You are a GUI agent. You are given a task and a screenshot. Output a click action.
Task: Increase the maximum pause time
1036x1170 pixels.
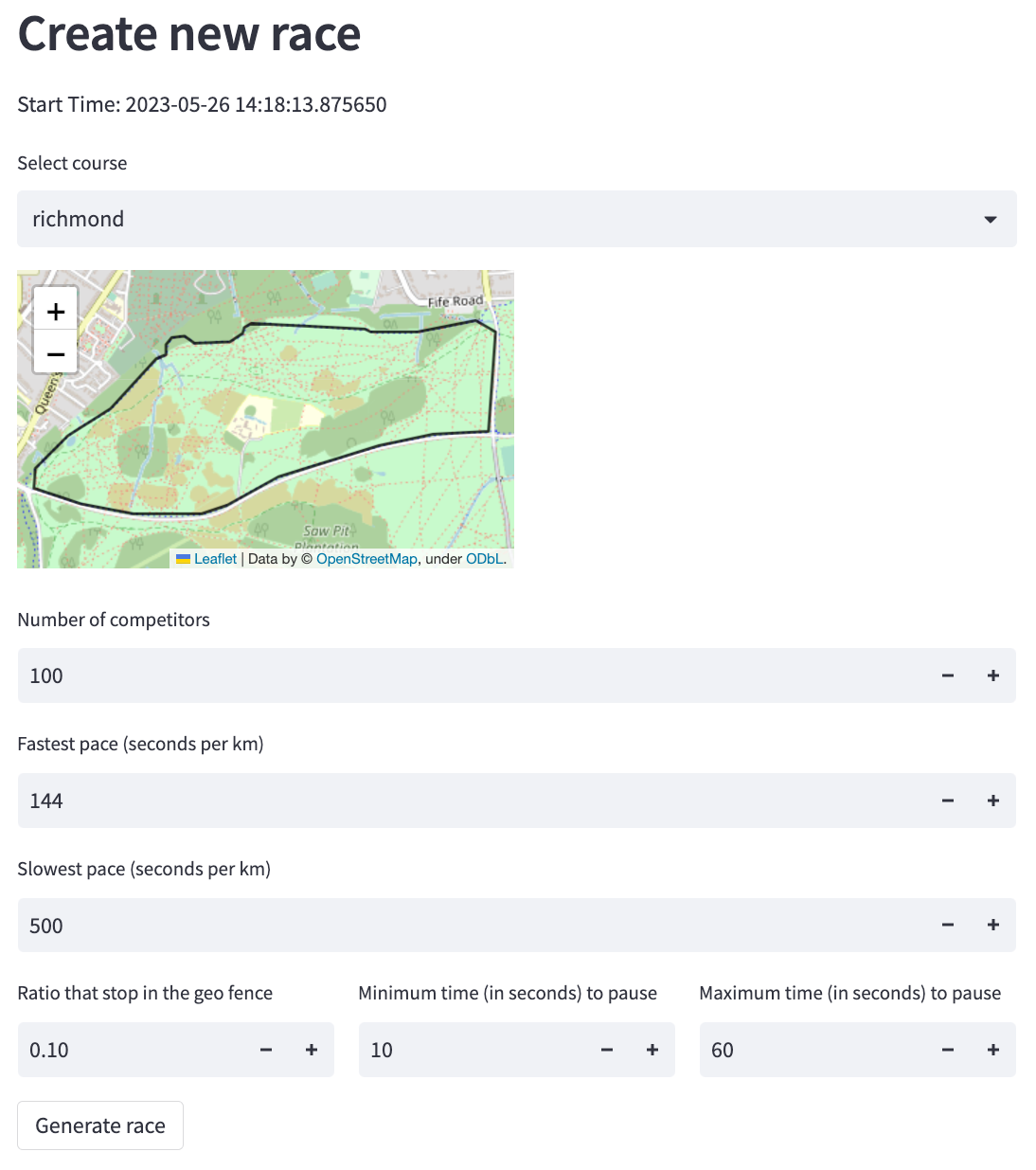(993, 1050)
